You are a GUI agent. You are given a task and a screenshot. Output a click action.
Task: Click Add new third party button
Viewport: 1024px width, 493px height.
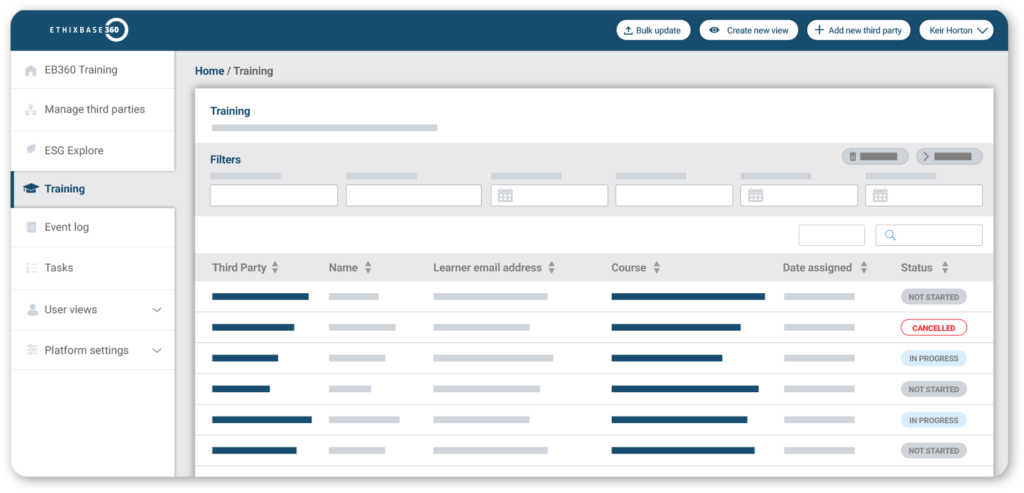tap(858, 30)
